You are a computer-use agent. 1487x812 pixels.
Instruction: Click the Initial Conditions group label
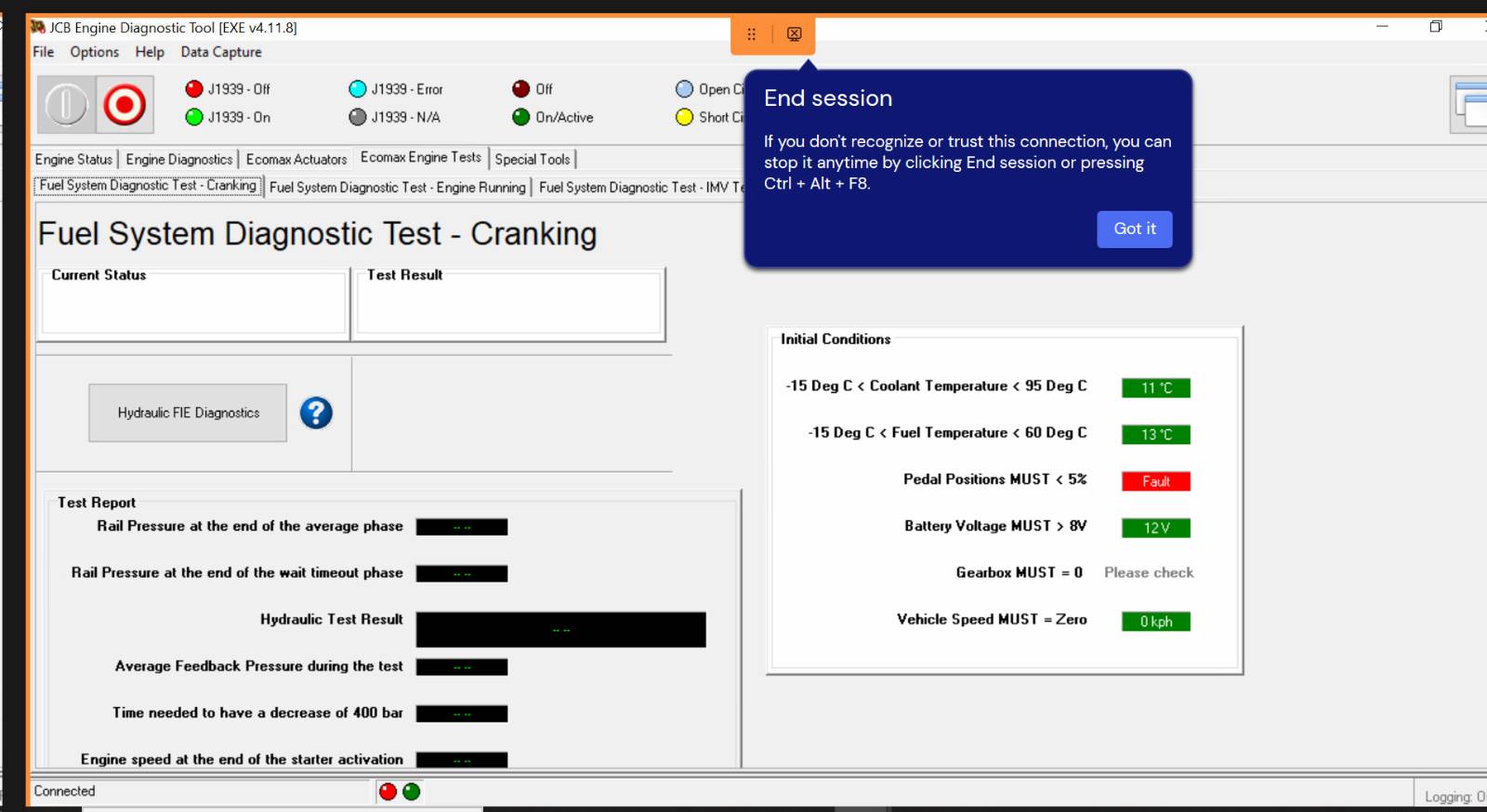[x=836, y=339]
